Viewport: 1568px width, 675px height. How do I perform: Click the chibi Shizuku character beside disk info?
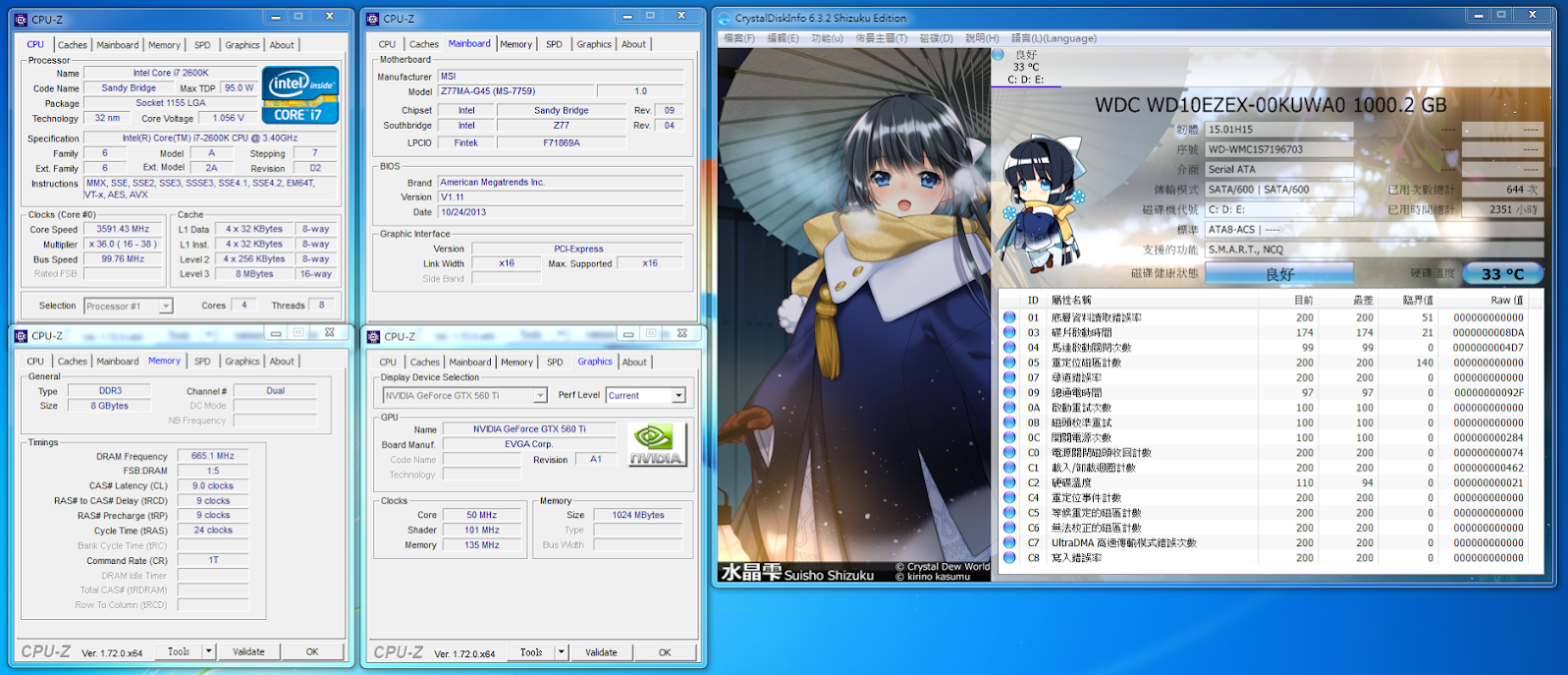point(1041,204)
